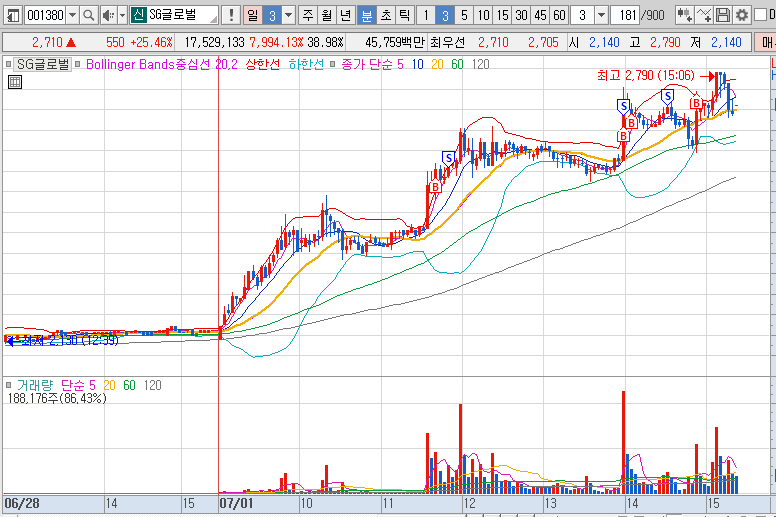This screenshot has width=776, height=517.
Task: Expand the SG글로벌 name field corner arrow
Action: (x=213, y=19)
